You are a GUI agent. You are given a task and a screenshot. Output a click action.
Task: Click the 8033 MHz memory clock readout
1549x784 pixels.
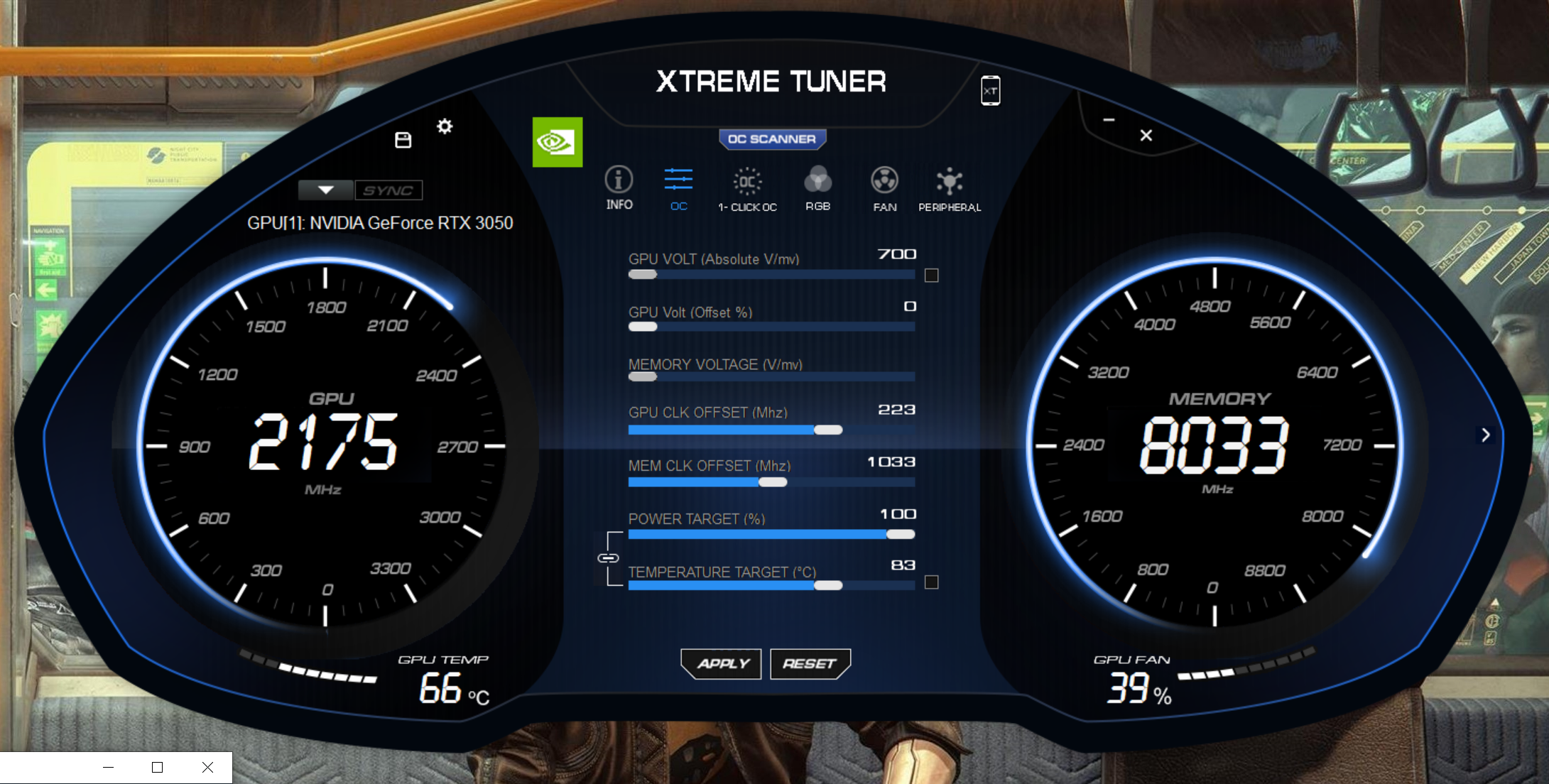click(x=1214, y=445)
